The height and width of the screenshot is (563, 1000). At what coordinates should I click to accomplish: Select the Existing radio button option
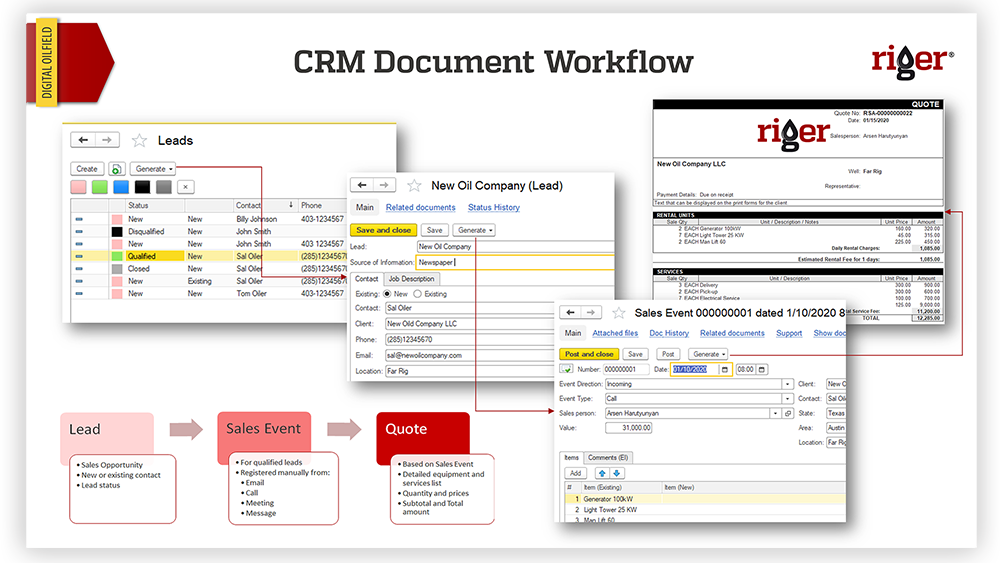click(418, 294)
